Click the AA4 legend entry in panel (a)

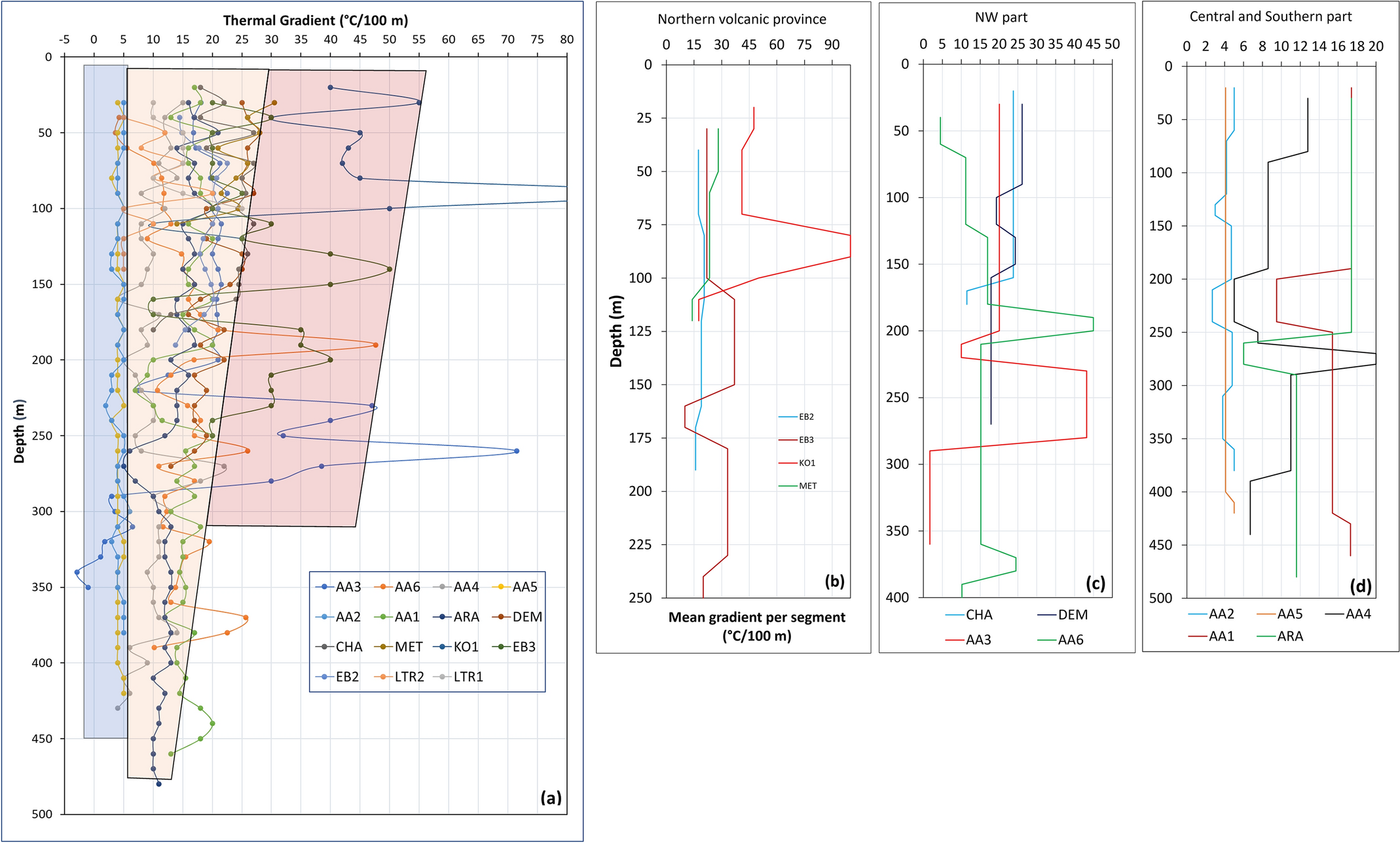(x=456, y=587)
